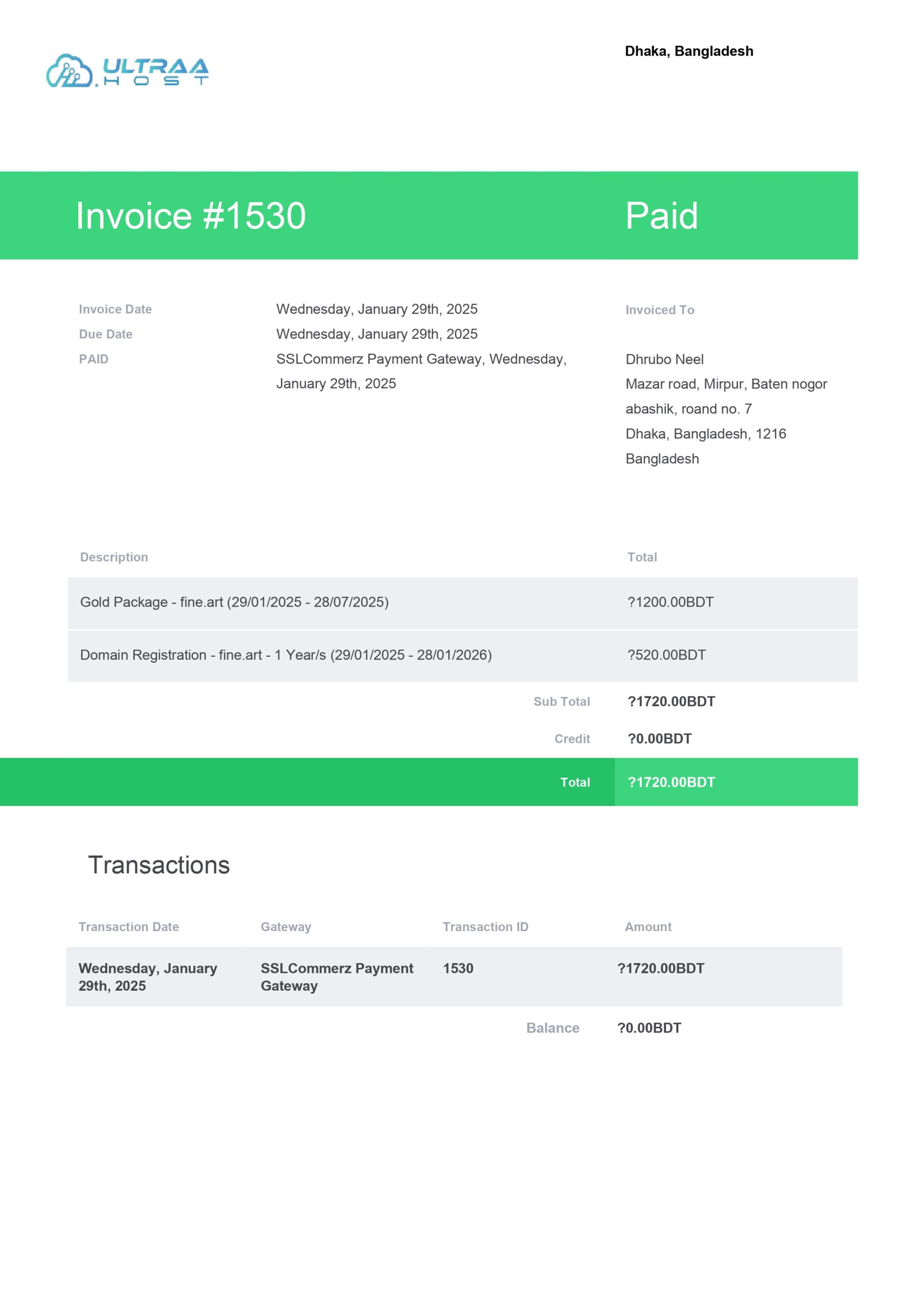The height and width of the screenshot is (1306, 924).
Task: Select the transaction ID '1530'
Action: [458, 969]
